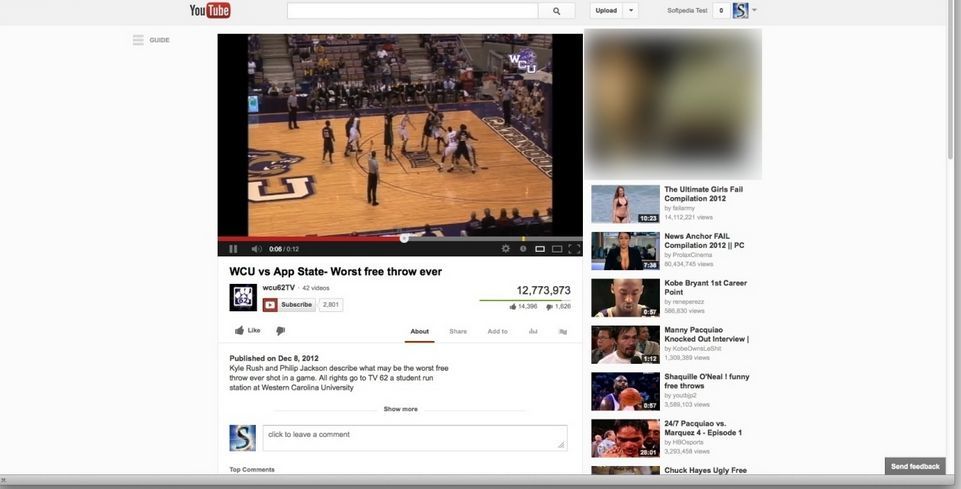Expand the GUIDE sidebar label
The height and width of the screenshot is (489, 961).
click(x=159, y=40)
